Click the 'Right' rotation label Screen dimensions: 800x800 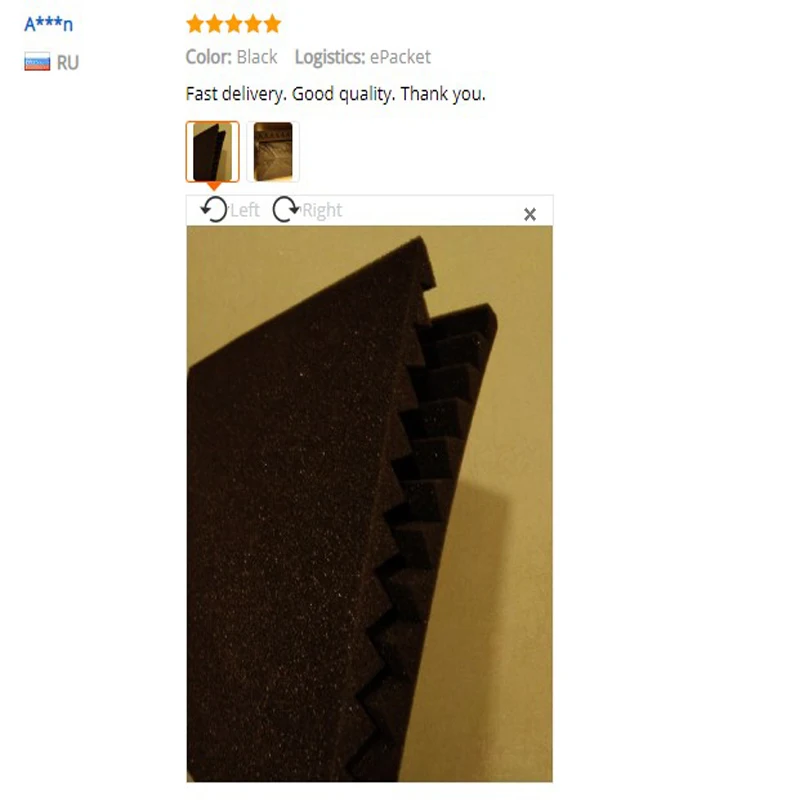[322, 211]
